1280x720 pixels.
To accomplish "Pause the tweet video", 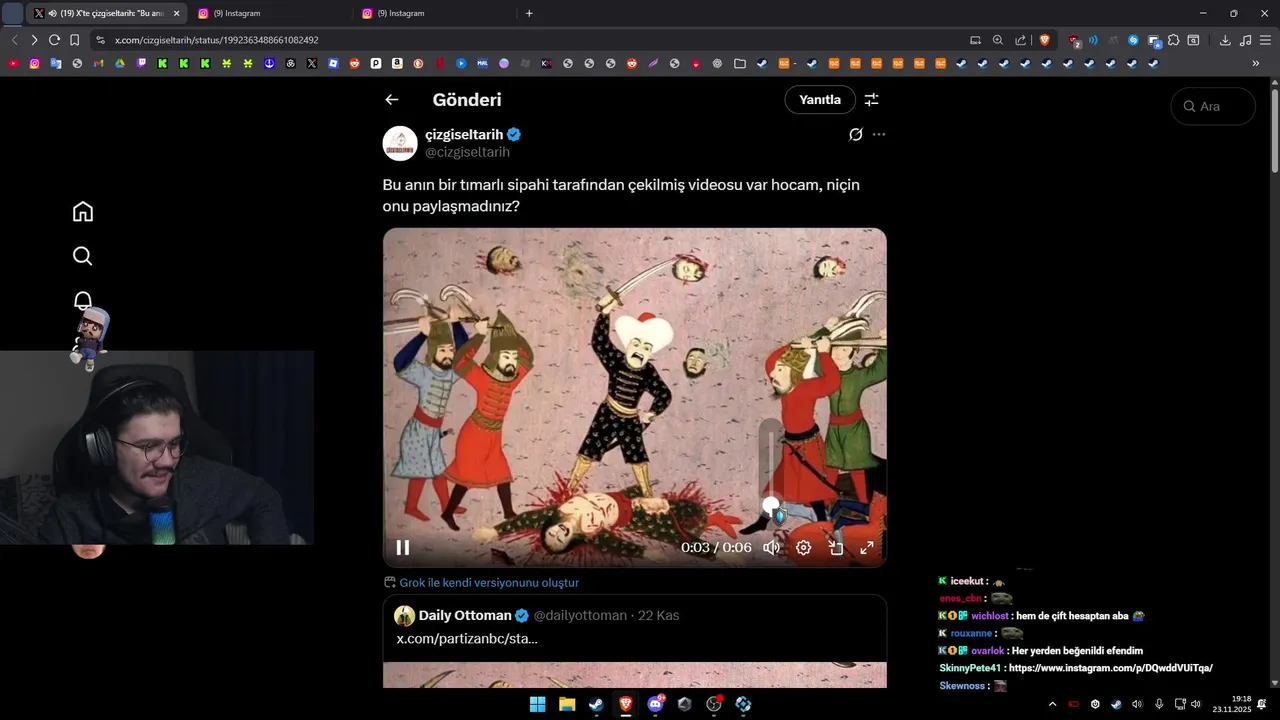I will pyautogui.click(x=403, y=548).
